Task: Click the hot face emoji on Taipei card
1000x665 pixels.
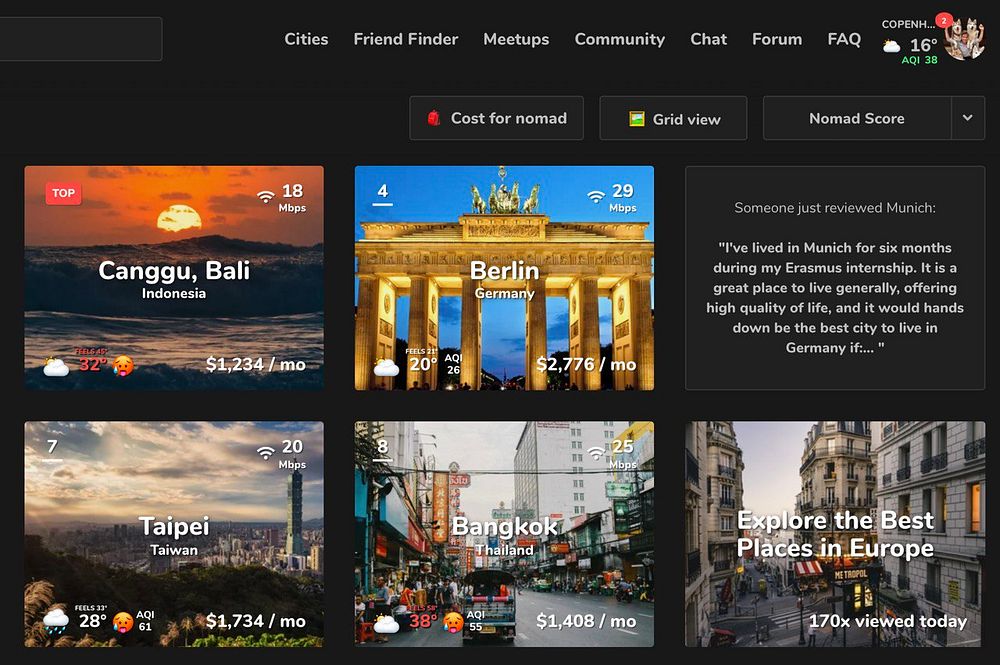Action: 123,622
